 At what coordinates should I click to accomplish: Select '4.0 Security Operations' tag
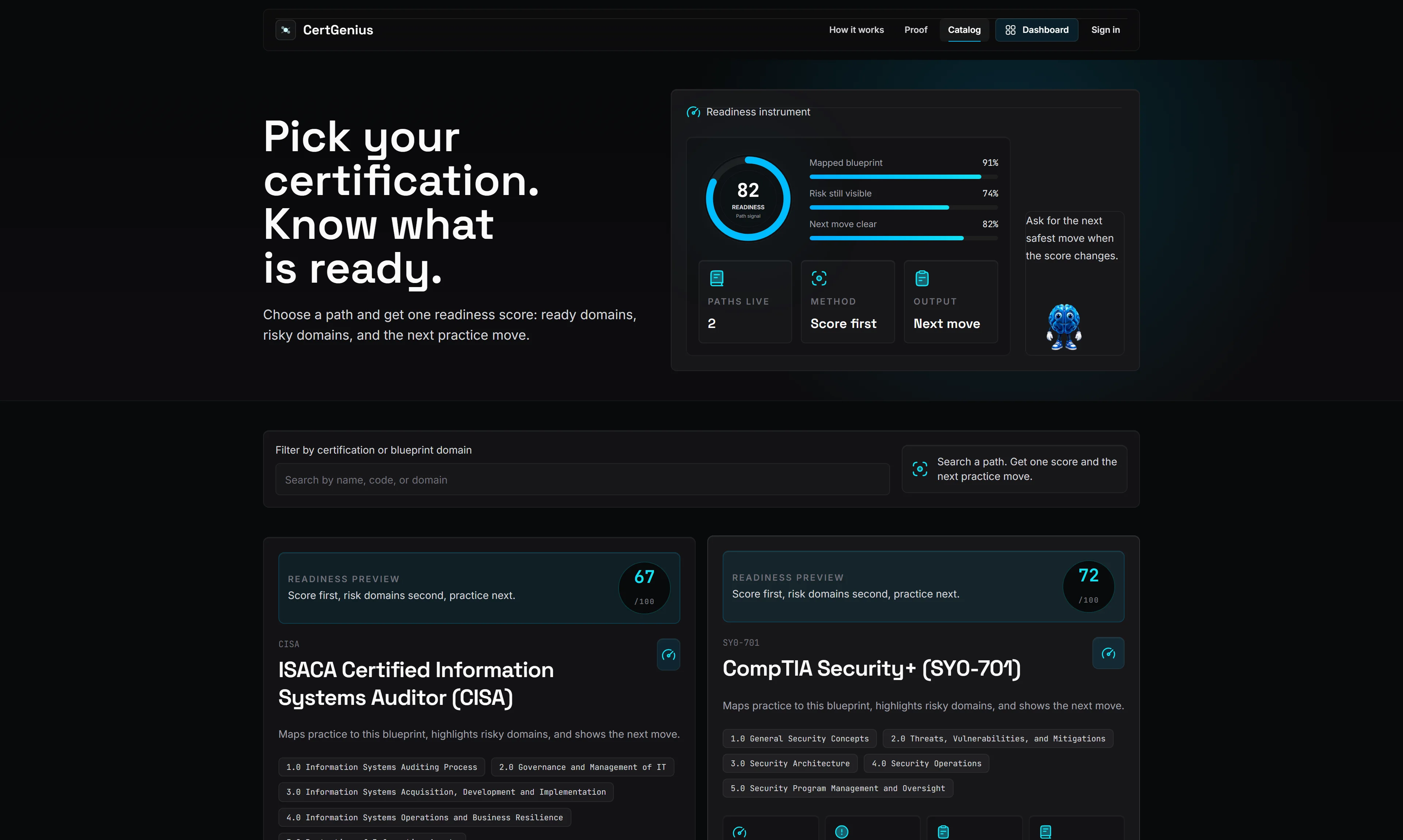point(926,764)
